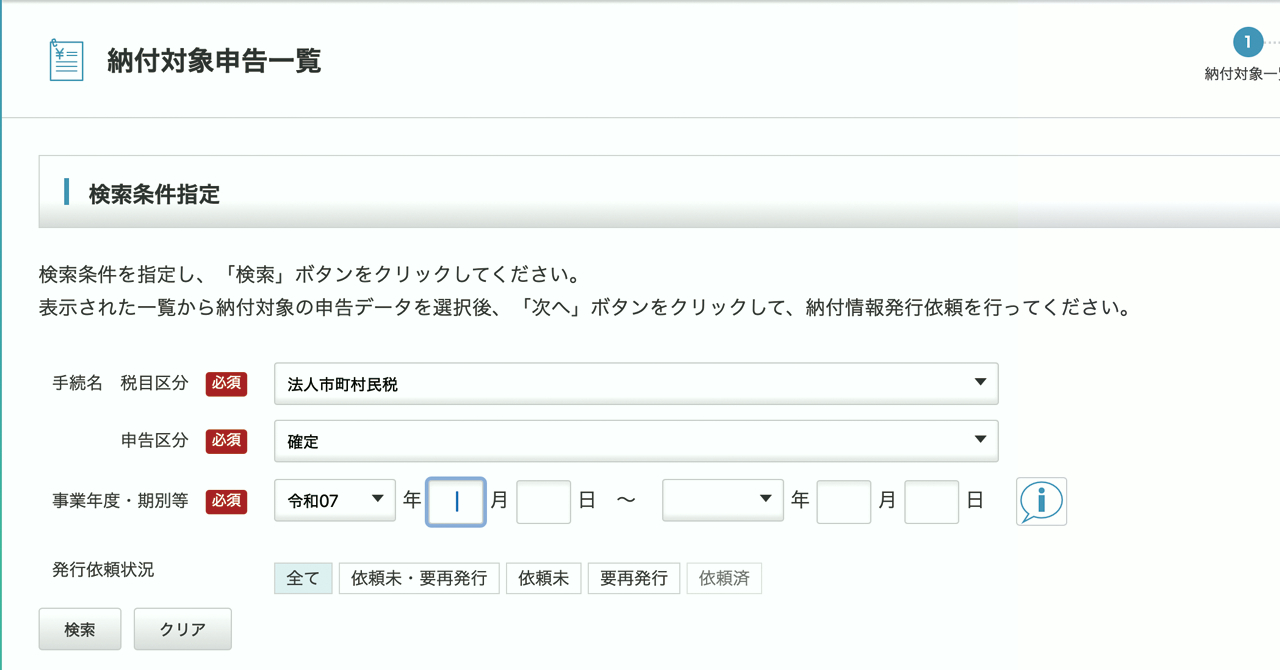Screen dimensions: 1280x670
Task: Click the information speech-bubble icon
Action: (x=1041, y=500)
